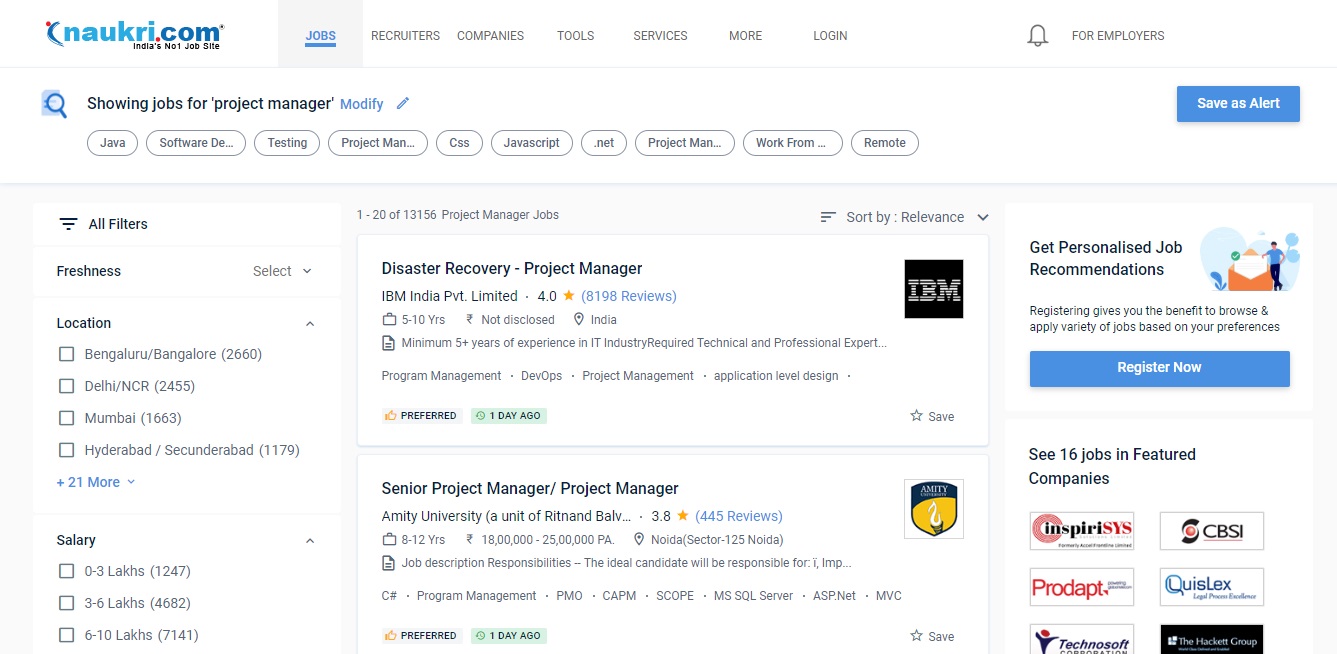Viewport: 1337px width, 654px height.
Task: Open the 445 Reviews link
Action: tap(739, 516)
